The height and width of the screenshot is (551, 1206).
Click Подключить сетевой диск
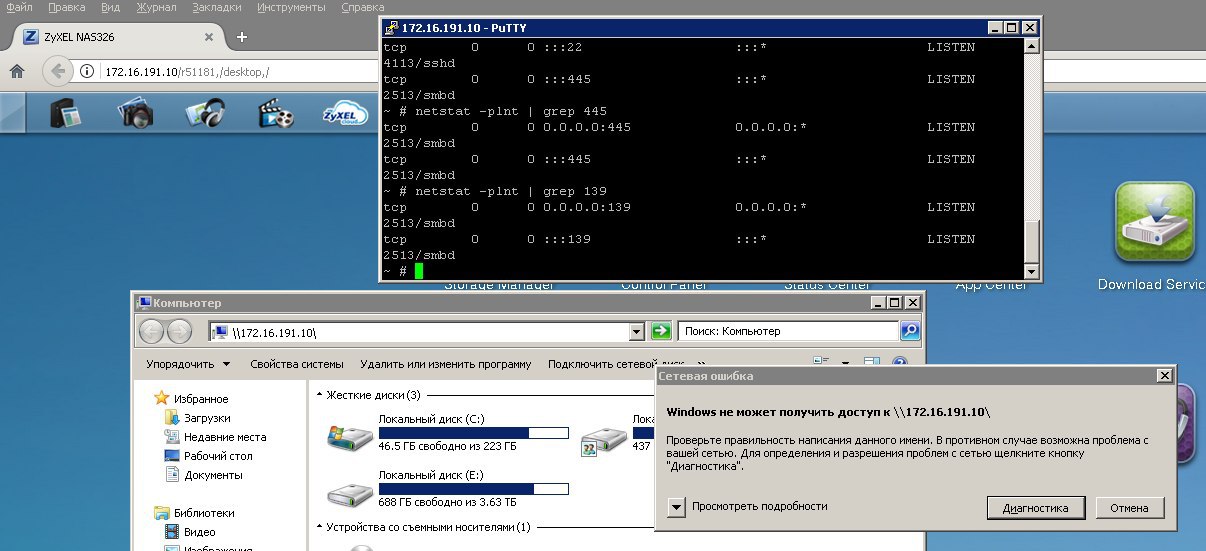616,364
